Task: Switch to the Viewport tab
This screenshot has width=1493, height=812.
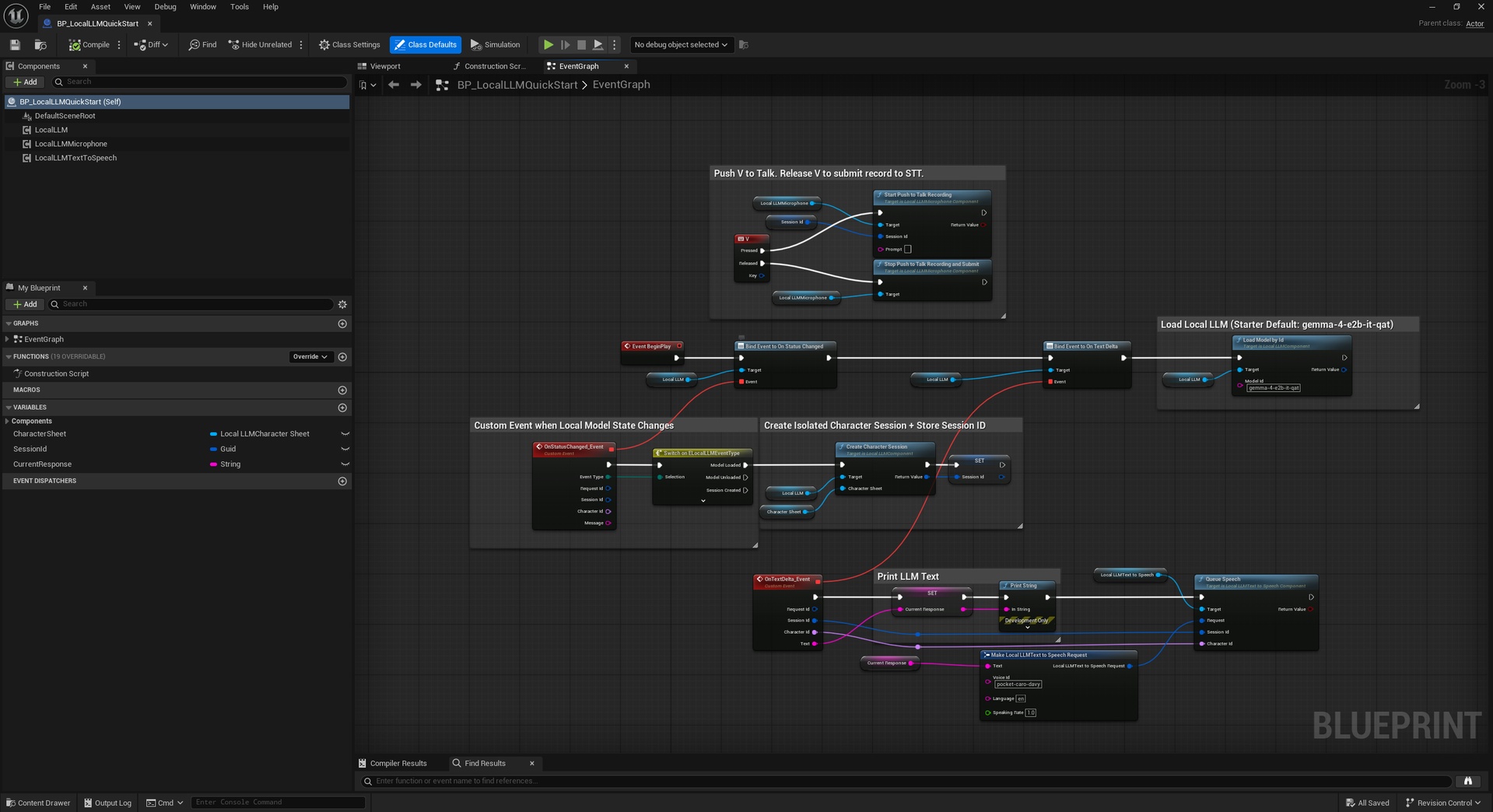Action: (x=385, y=66)
